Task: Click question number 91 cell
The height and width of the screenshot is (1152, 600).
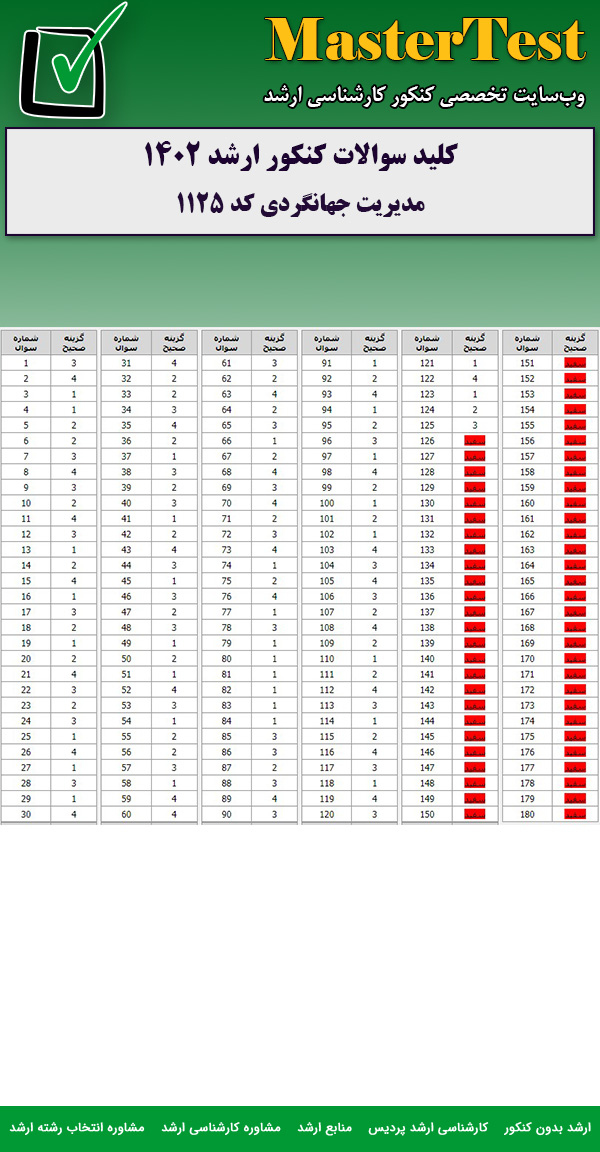Action: click(x=326, y=364)
